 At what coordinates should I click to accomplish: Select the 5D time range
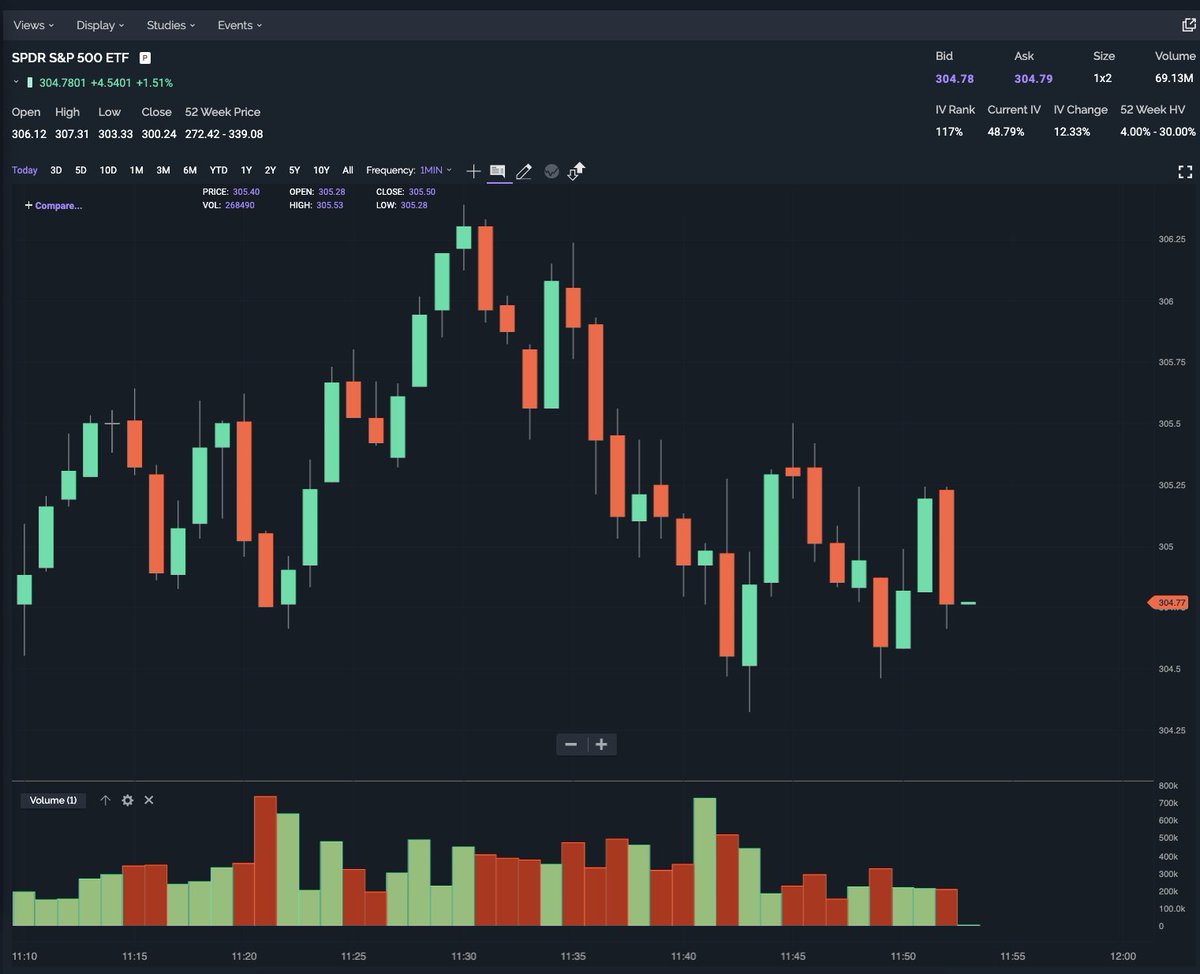[81, 171]
